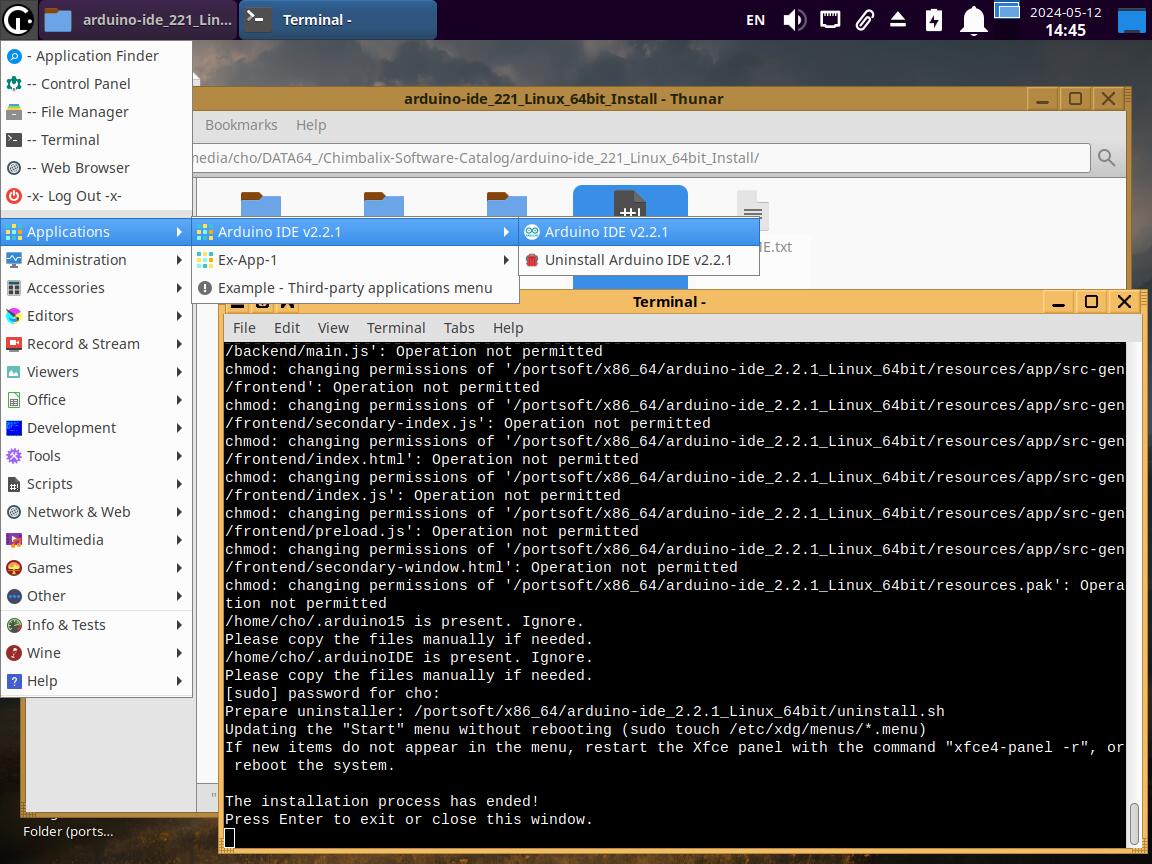
Task: Open Control Panel from start menu
Action: (85, 84)
